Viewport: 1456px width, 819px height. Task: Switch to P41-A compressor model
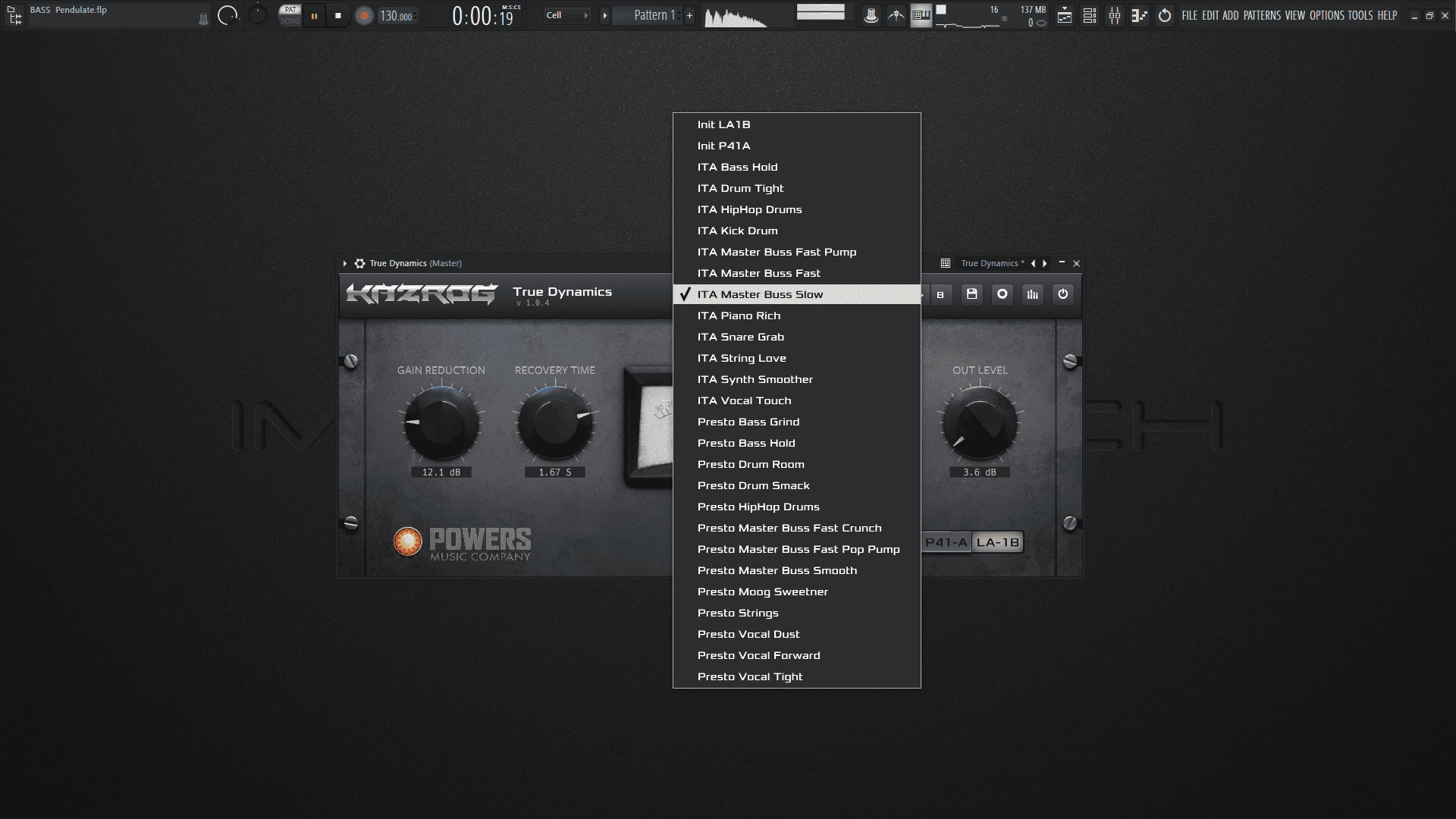[x=946, y=542]
